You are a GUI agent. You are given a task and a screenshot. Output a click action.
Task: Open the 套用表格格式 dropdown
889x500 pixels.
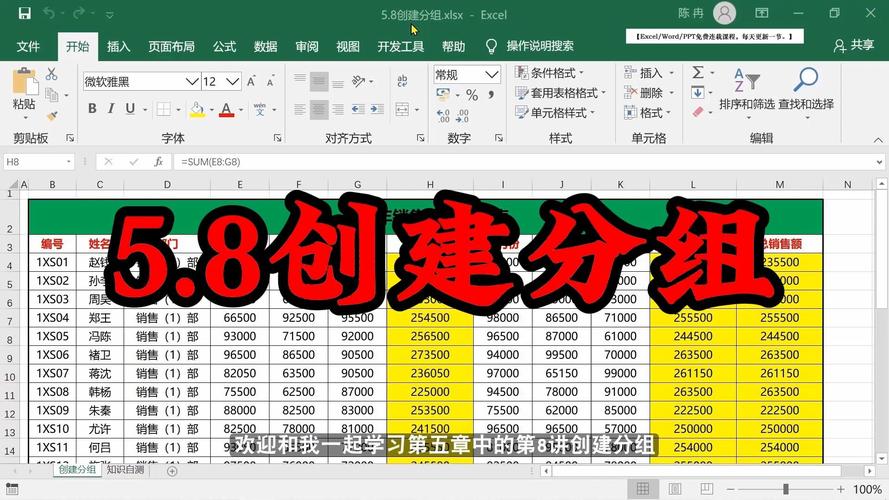[x=560, y=92]
